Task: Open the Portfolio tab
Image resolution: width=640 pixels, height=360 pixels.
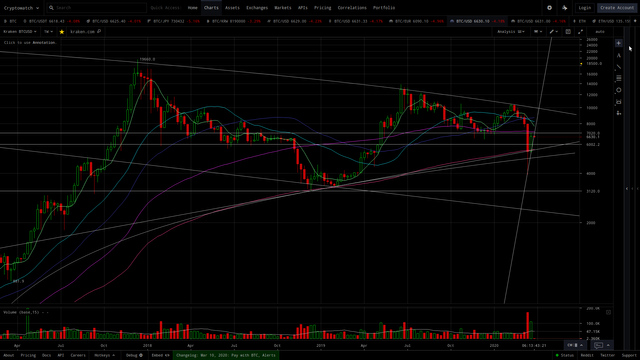Action: (384, 8)
